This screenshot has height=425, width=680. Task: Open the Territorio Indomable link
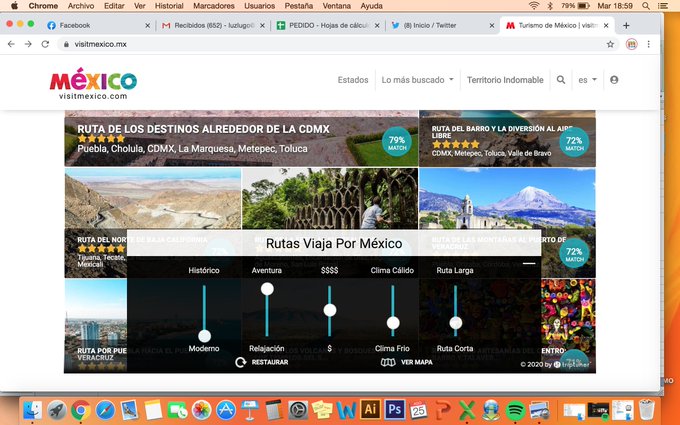pos(507,79)
